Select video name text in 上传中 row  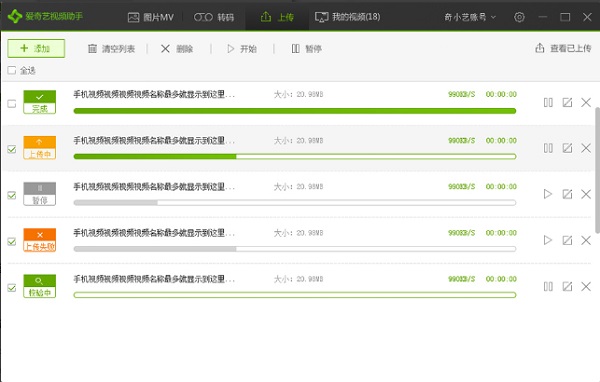(x=154, y=140)
